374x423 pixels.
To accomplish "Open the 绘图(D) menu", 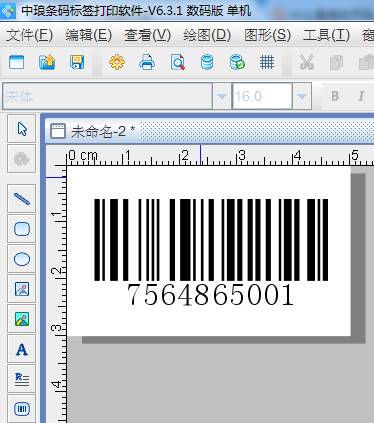I will coord(207,35).
